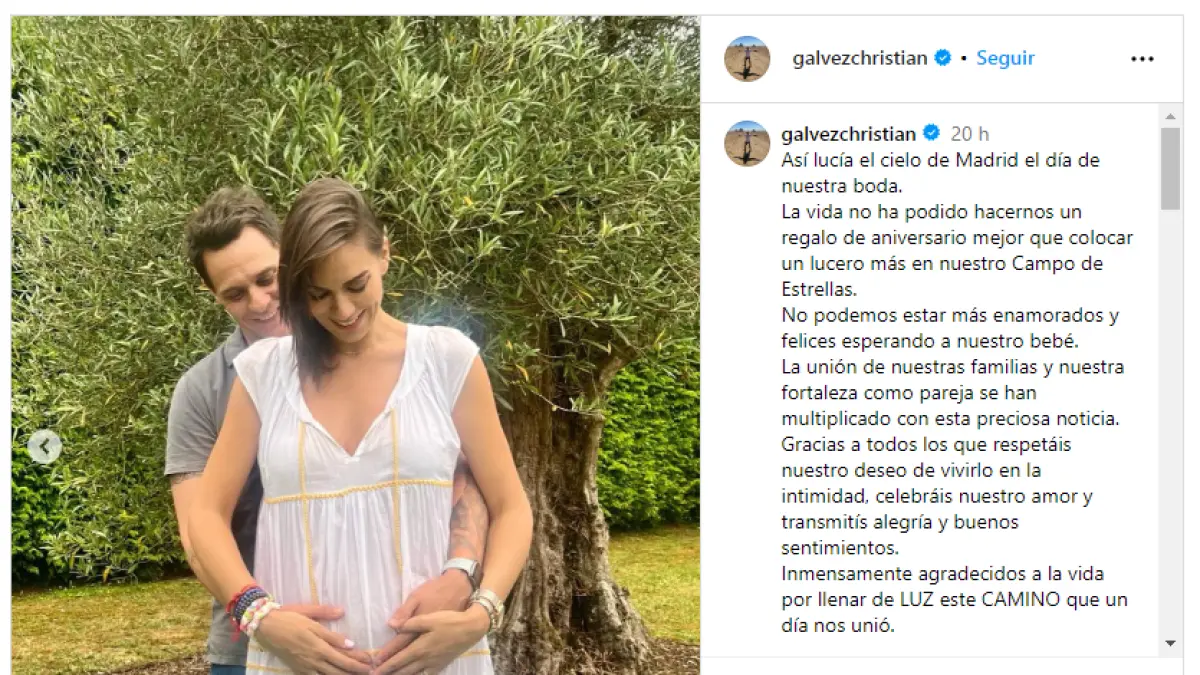Click the verified badge next to caption username

pos(931,134)
